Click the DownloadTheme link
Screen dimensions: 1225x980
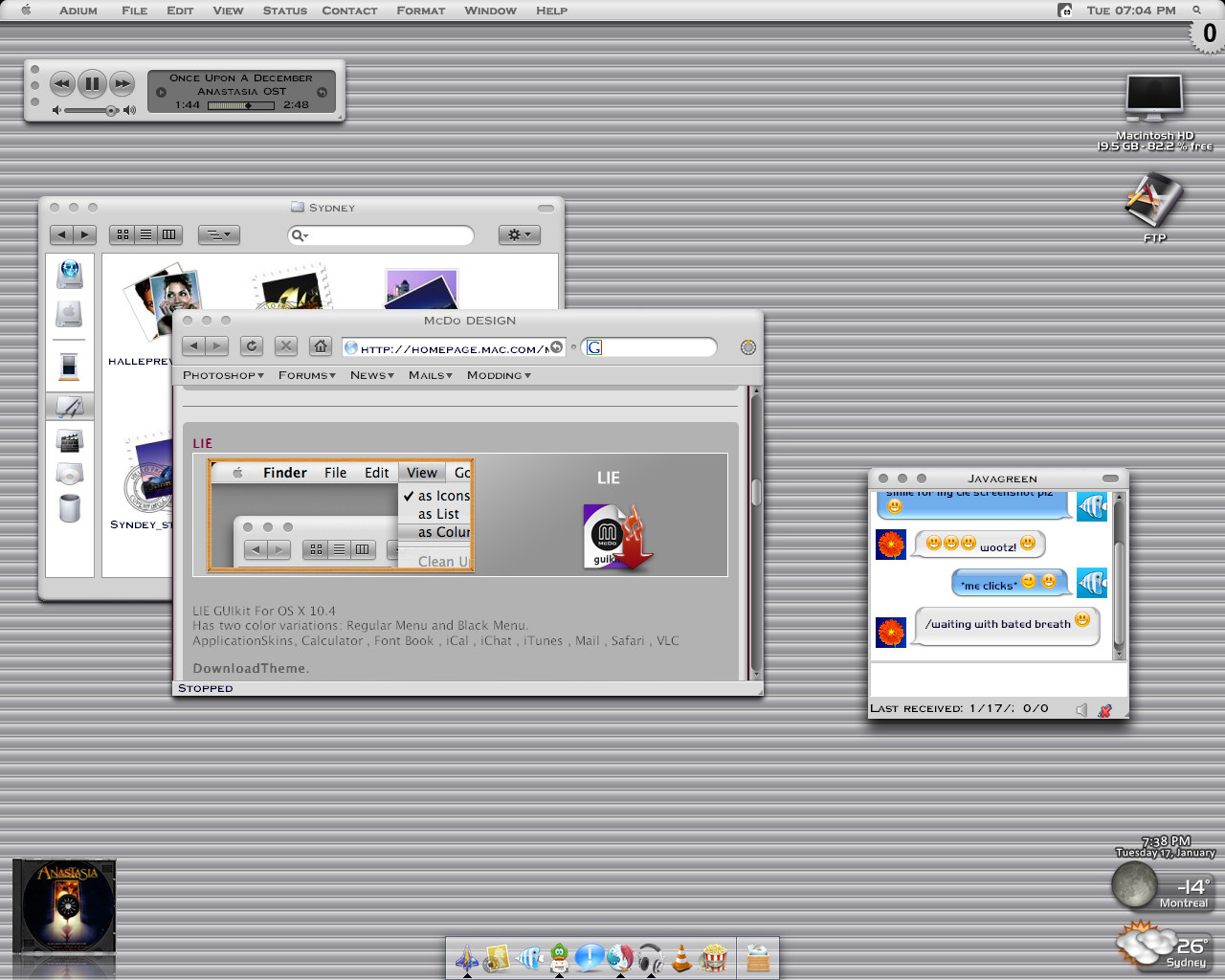pos(250,669)
